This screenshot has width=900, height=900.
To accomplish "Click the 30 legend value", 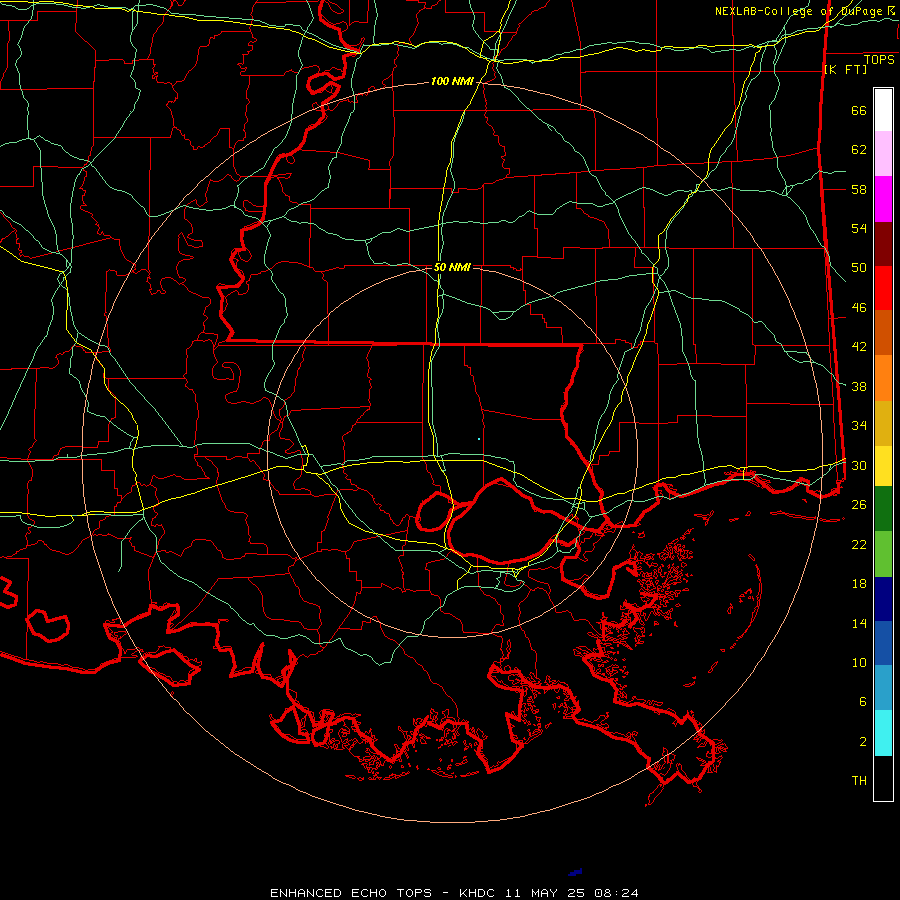I will point(859,465).
